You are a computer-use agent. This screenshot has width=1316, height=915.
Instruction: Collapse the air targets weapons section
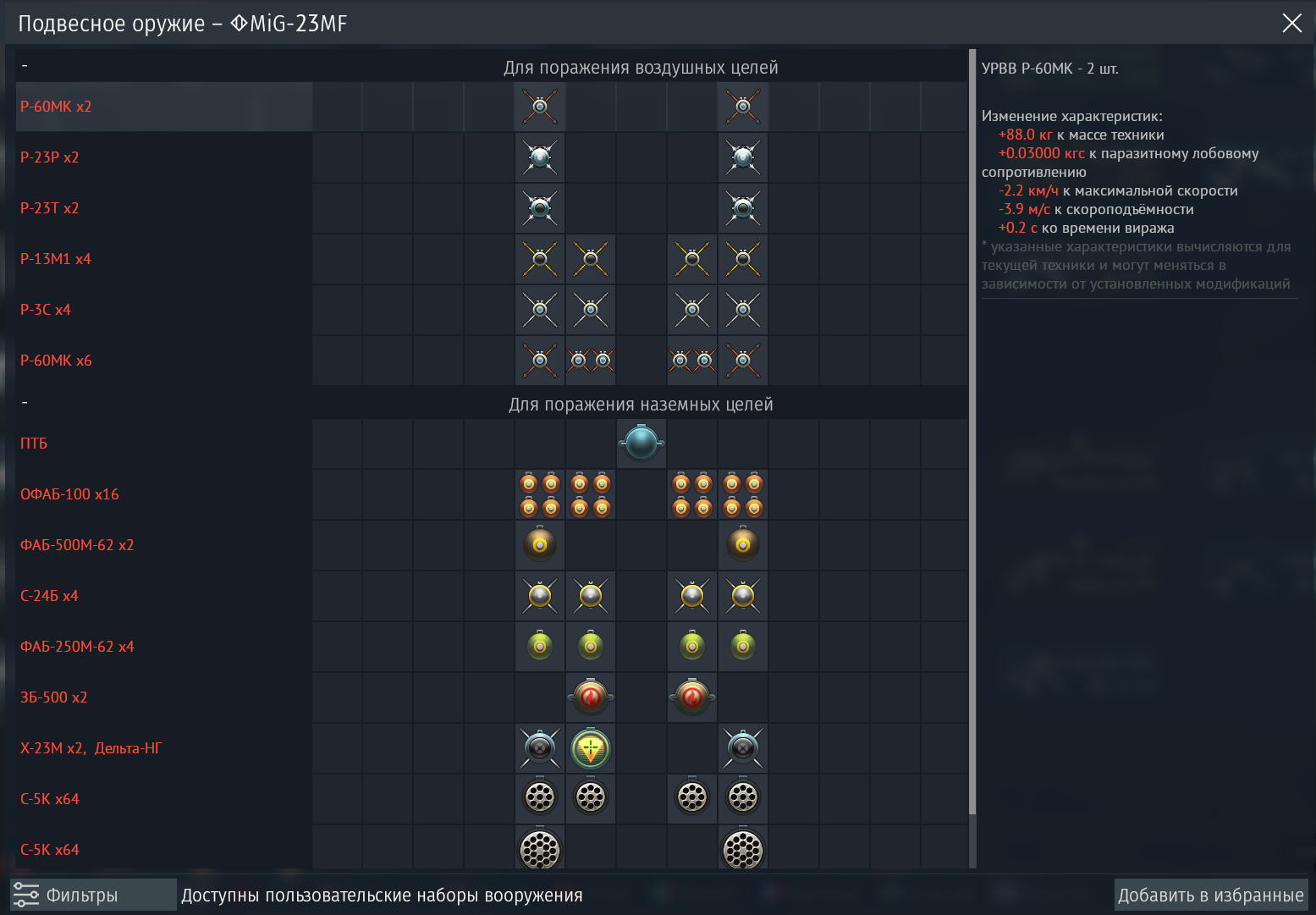tap(25, 66)
